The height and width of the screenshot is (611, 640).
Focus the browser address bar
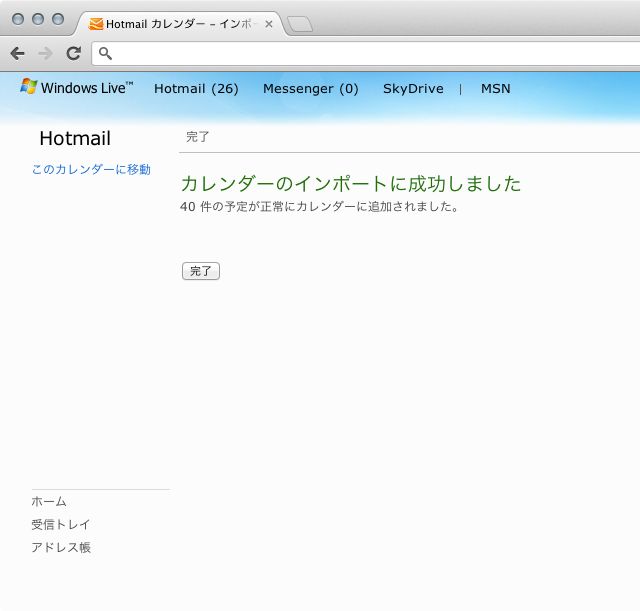[x=367, y=53]
